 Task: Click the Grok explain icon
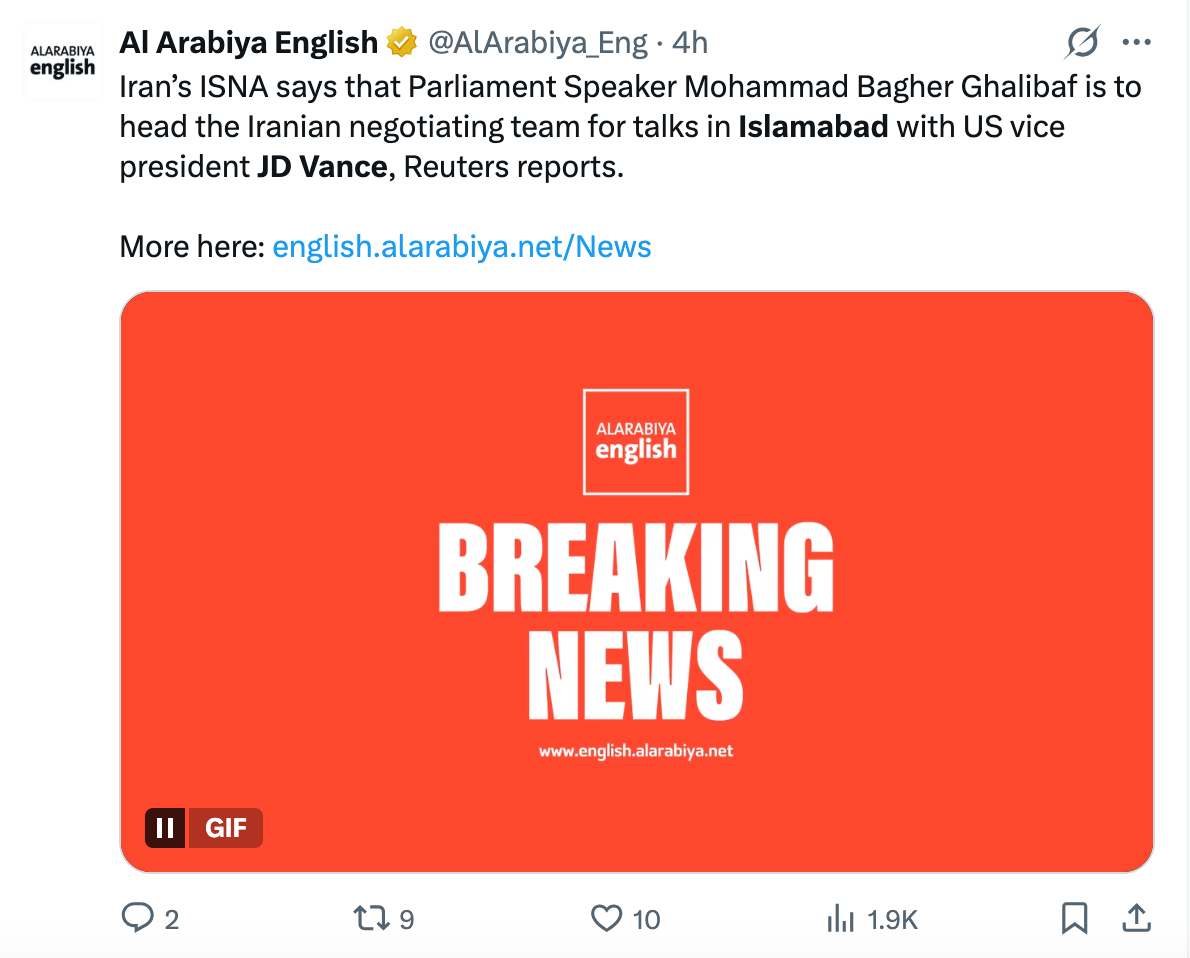[x=1082, y=42]
